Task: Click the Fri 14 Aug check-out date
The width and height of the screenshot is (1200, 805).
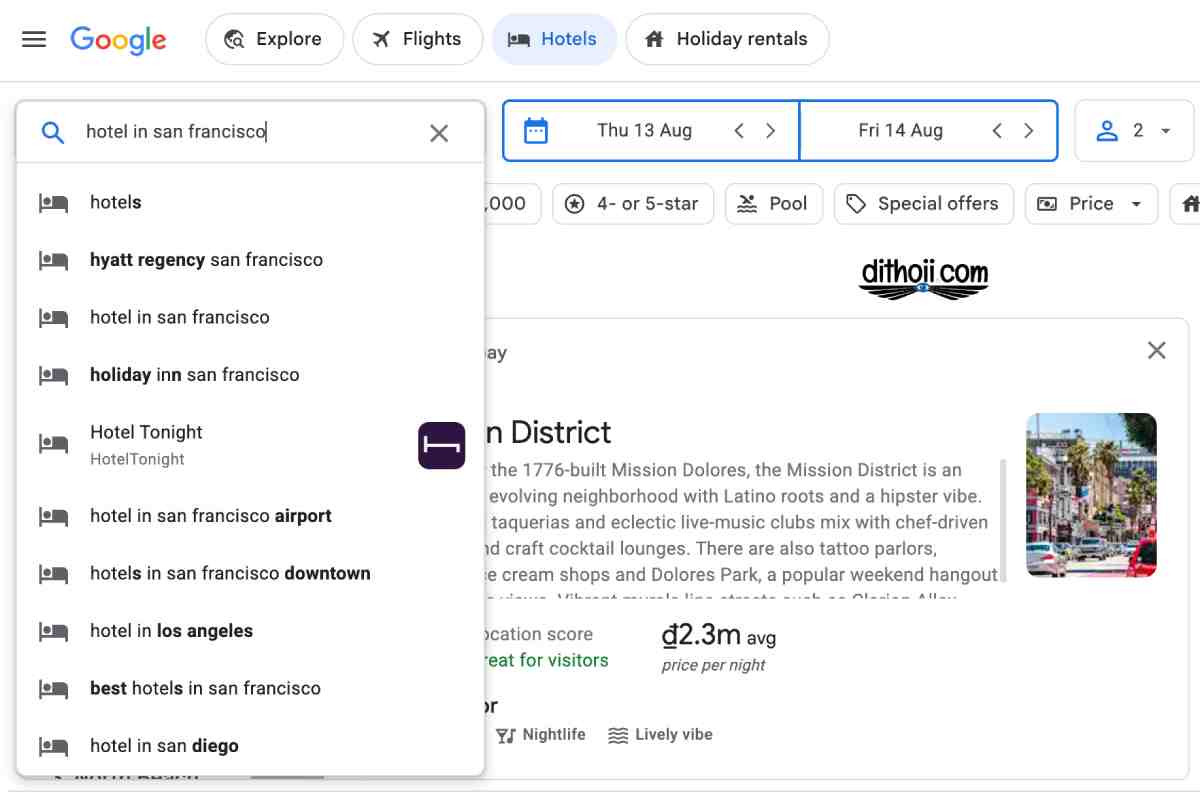Action: click(x=900, y=130)
